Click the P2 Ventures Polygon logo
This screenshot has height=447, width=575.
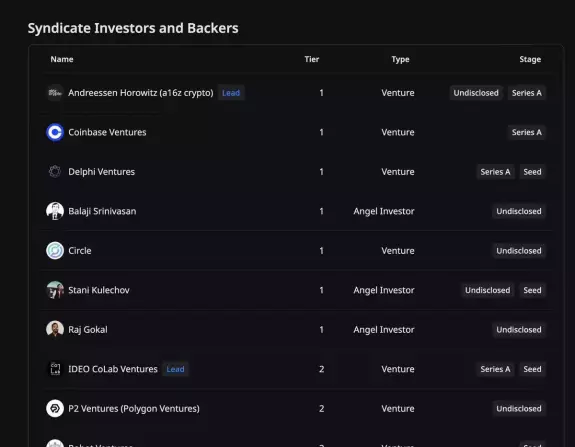55,408
